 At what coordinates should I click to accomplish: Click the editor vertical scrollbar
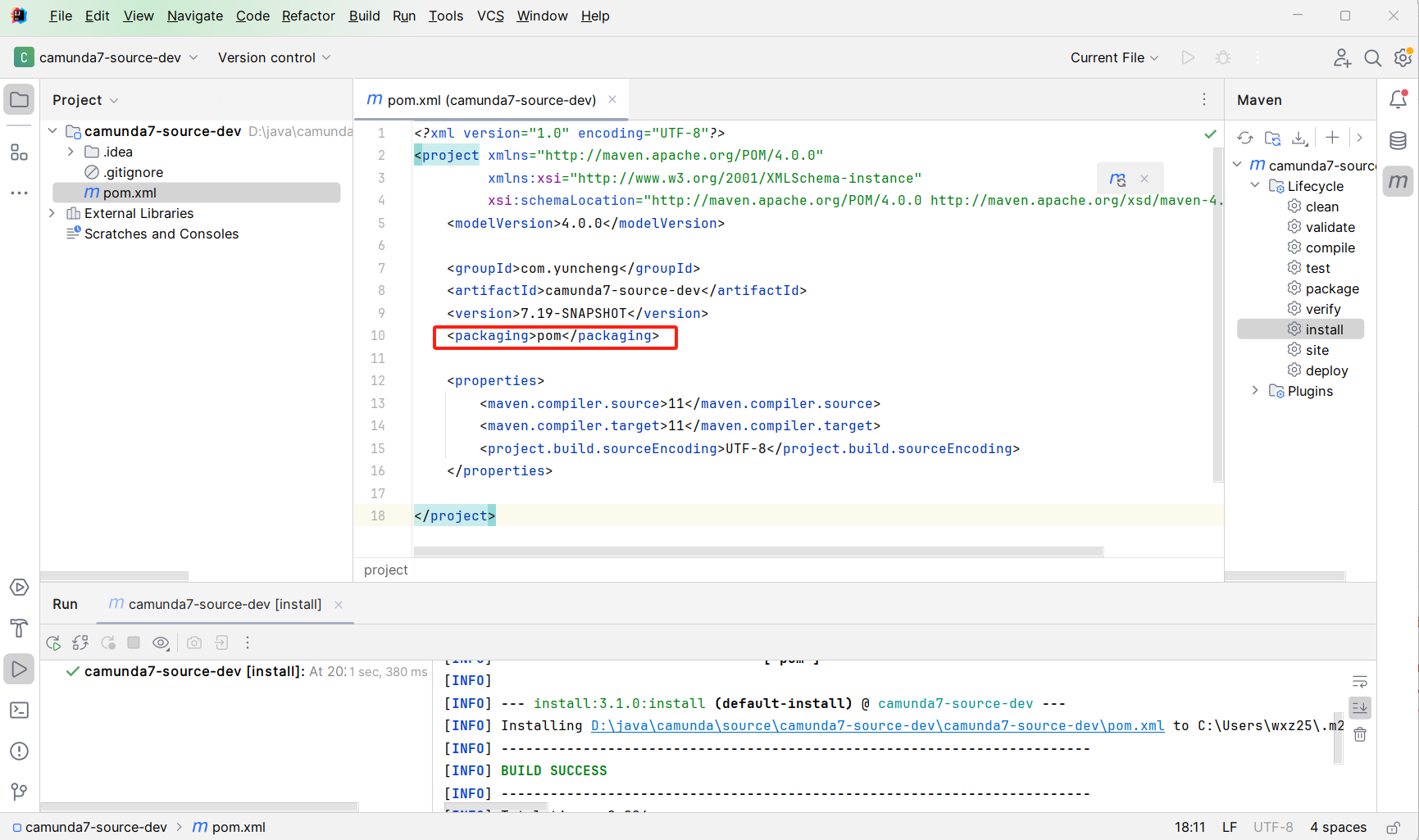(x=1218, y=316)
